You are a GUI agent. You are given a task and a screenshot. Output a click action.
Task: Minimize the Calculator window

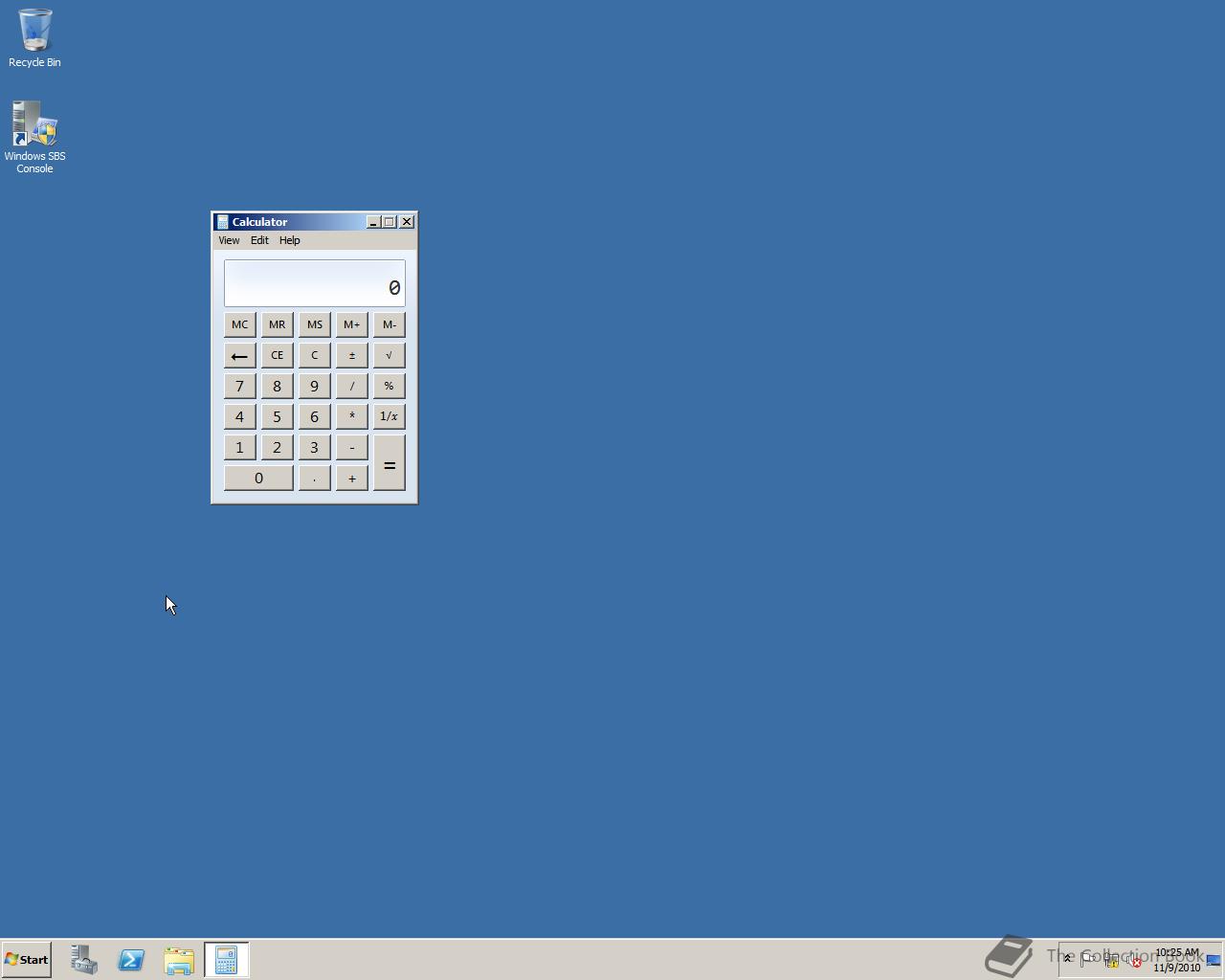[373, 222]
